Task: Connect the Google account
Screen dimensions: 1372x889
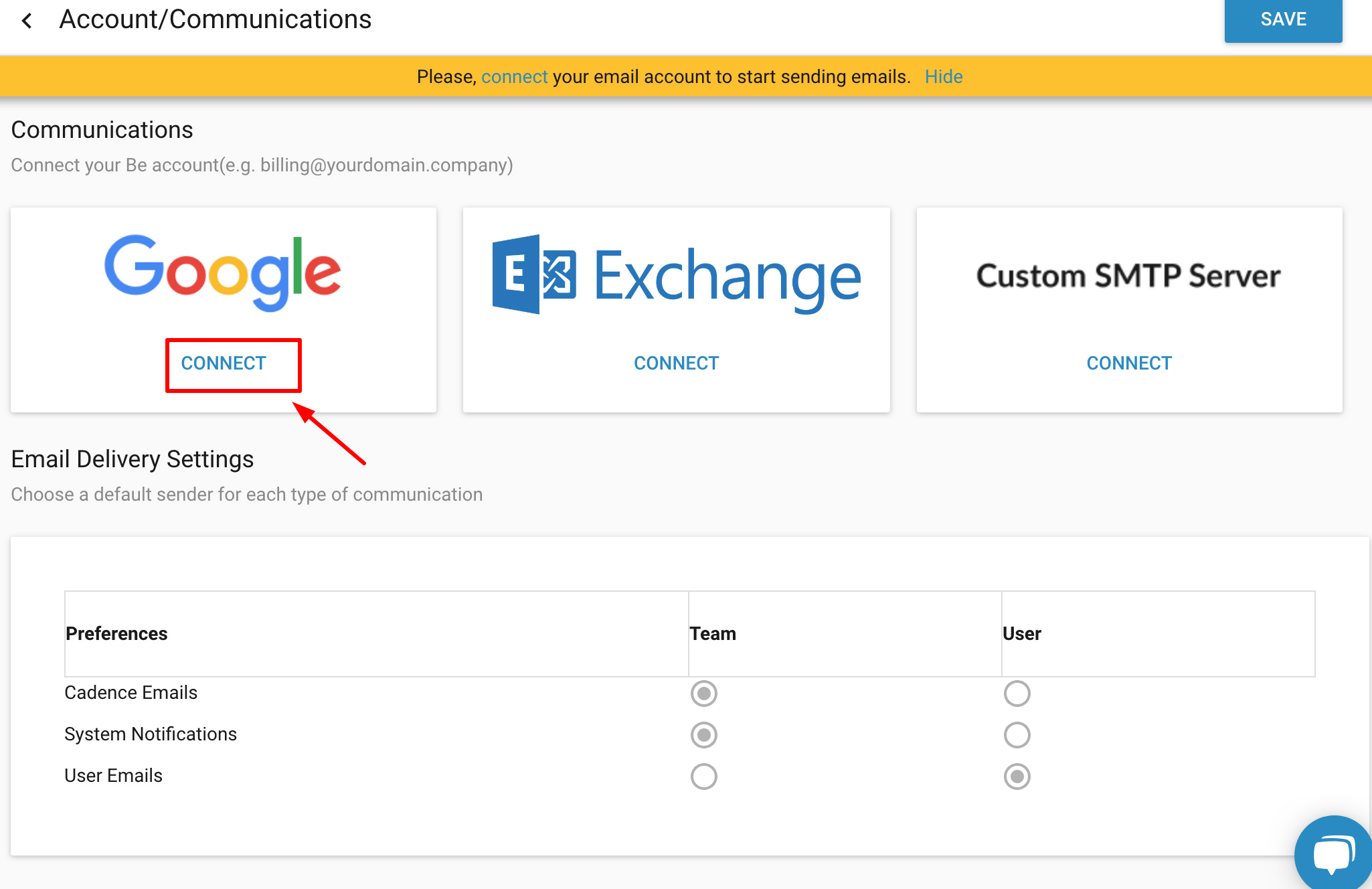Action: point(224,363)
